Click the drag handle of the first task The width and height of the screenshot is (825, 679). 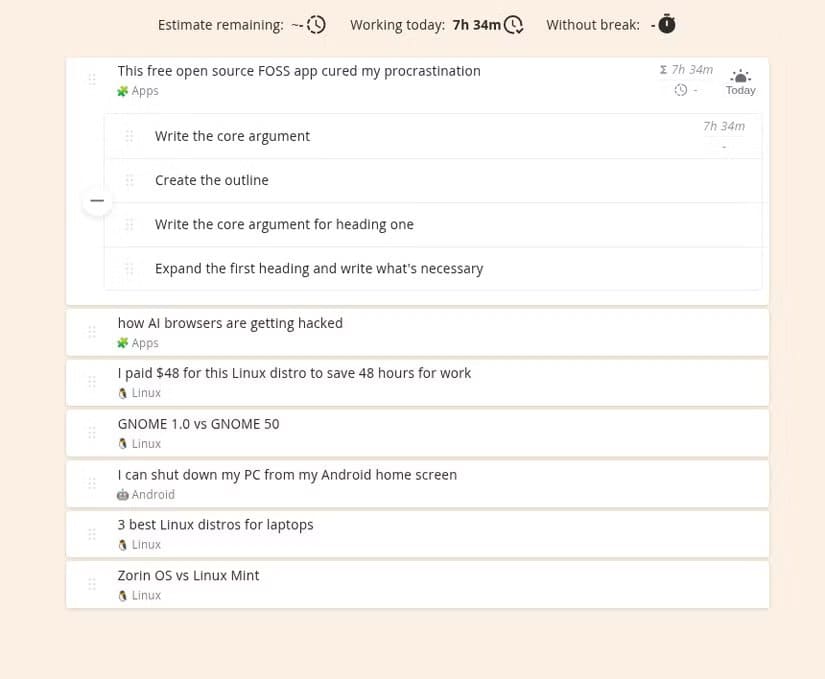click(x=91, y=79)
